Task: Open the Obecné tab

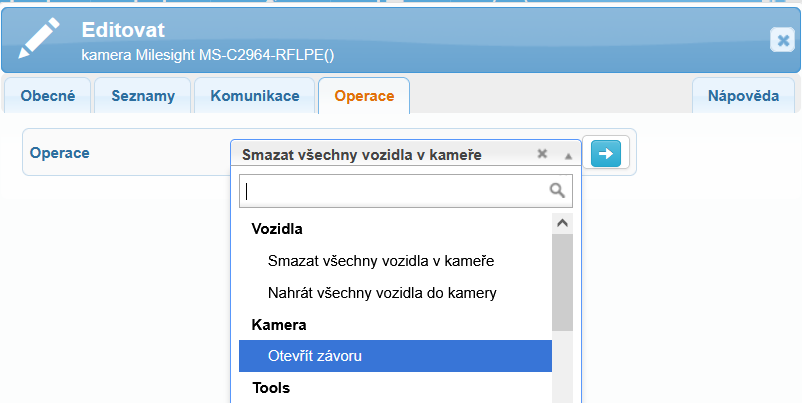Action: [x=48, y=96]
